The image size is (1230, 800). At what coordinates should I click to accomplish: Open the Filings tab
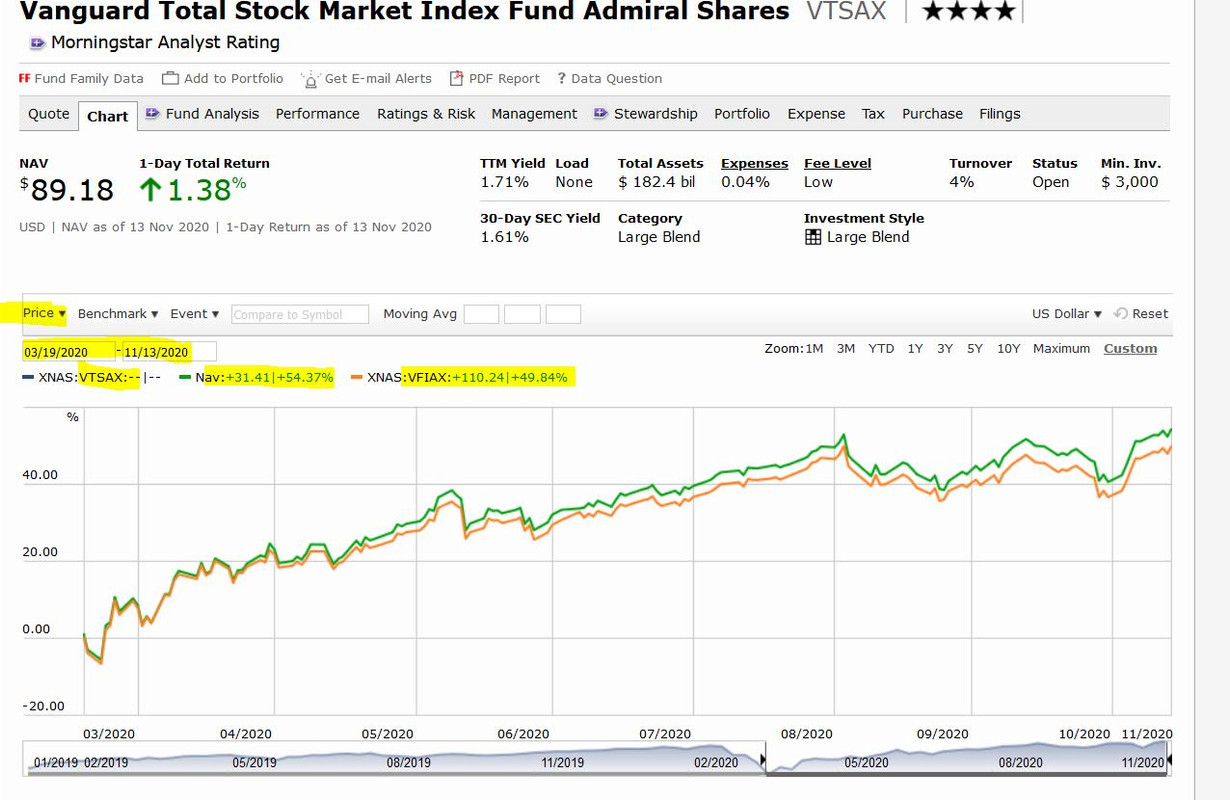[999, 114]
